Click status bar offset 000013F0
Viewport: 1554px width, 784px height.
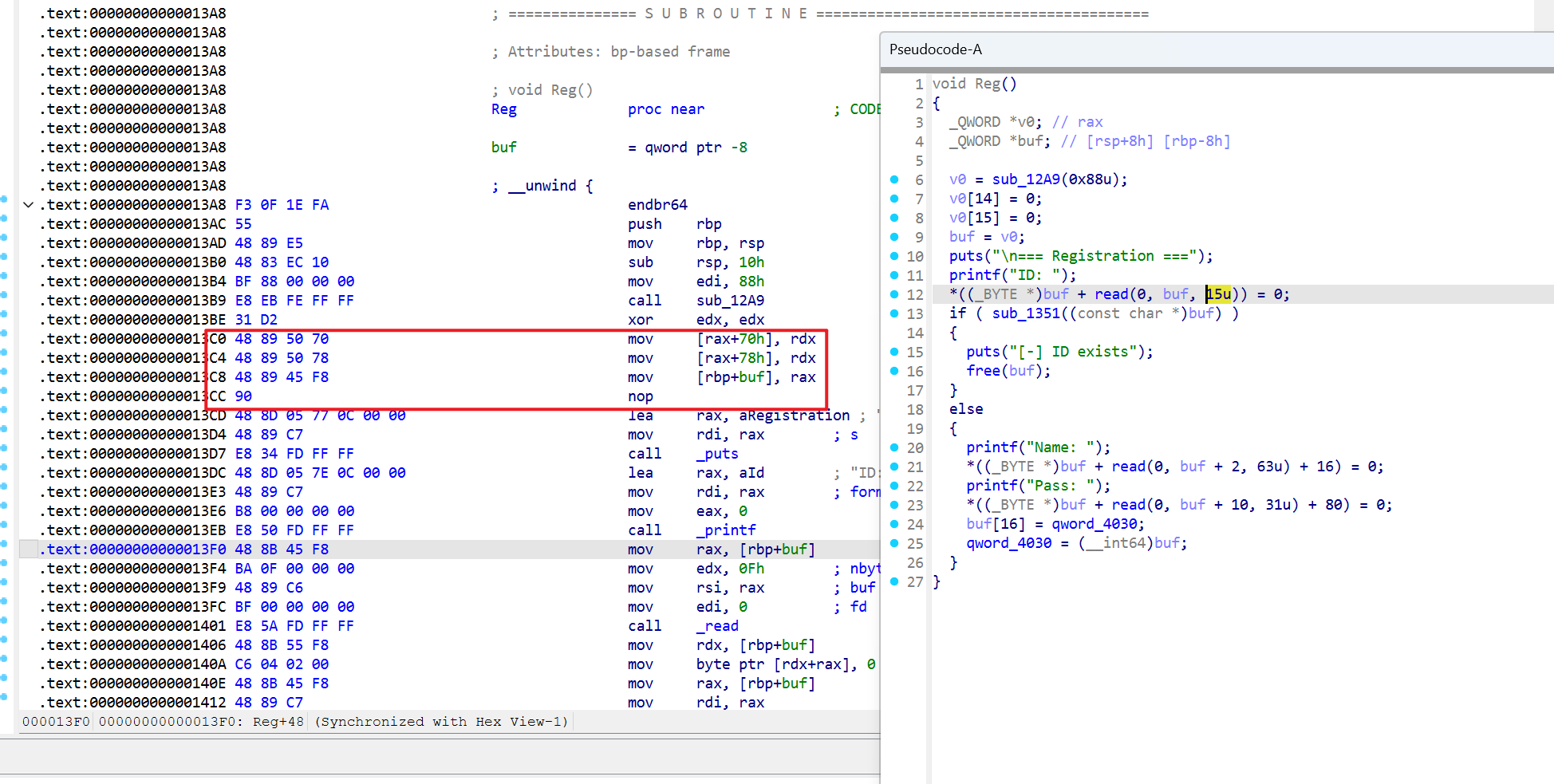pos(56,722)
